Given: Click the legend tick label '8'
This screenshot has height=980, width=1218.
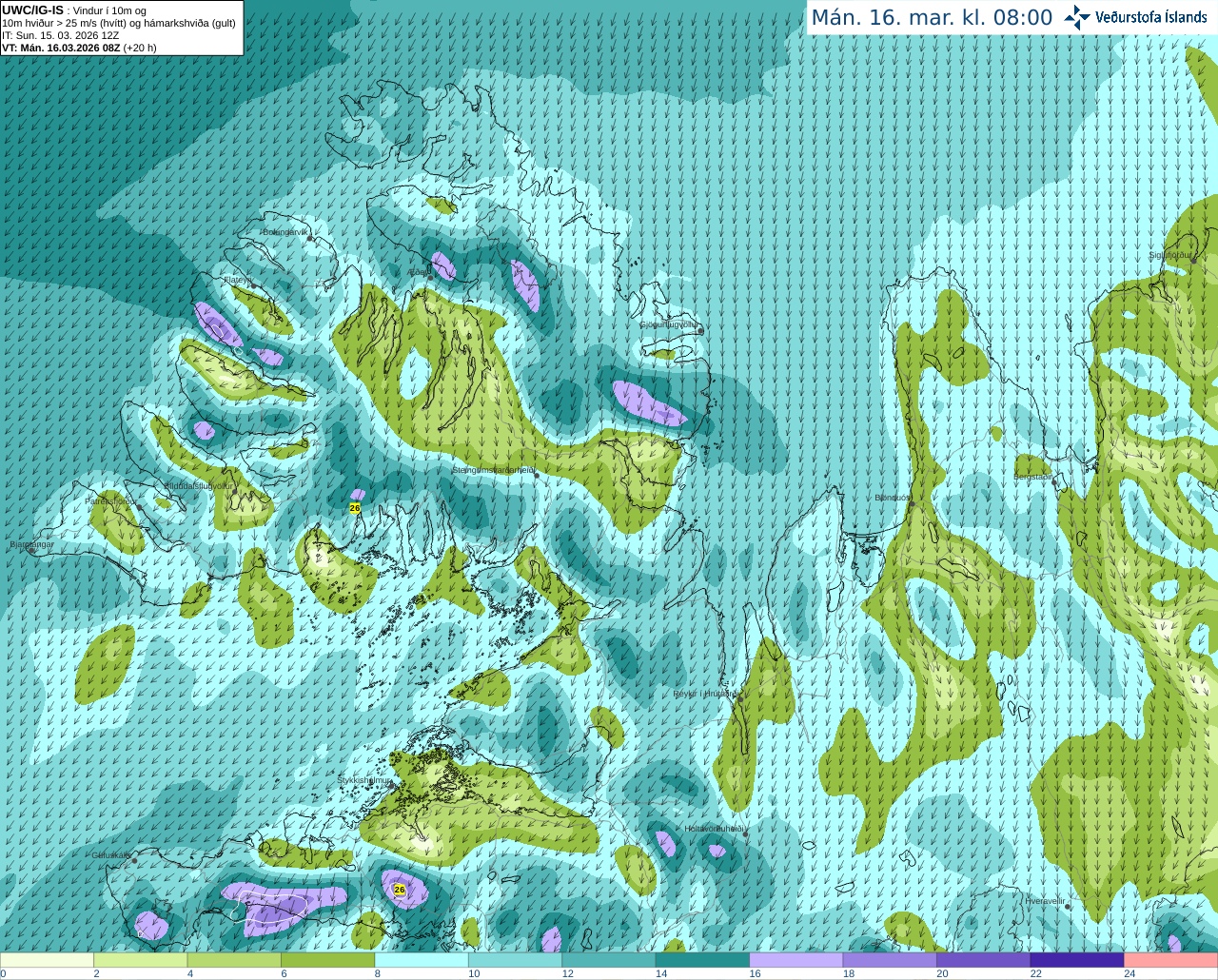Looking at the screenshot, I should tap(378, 974).
